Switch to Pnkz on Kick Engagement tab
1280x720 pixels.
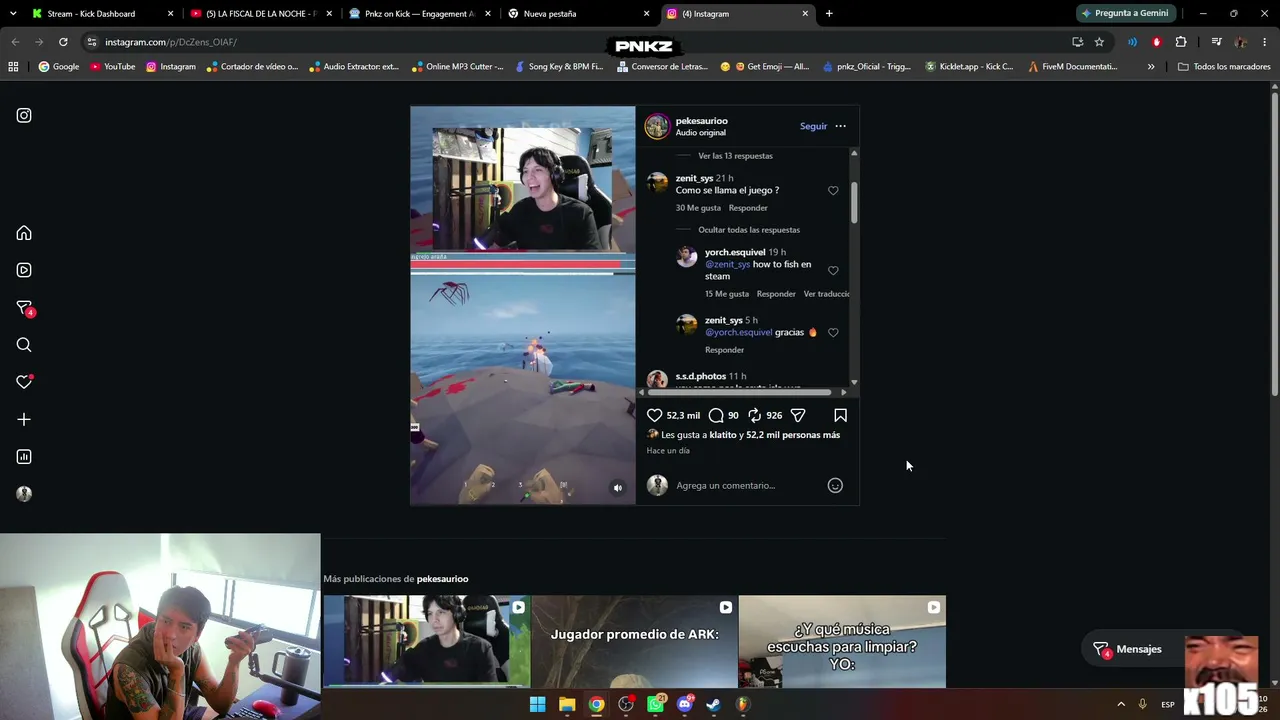point(420,14)
